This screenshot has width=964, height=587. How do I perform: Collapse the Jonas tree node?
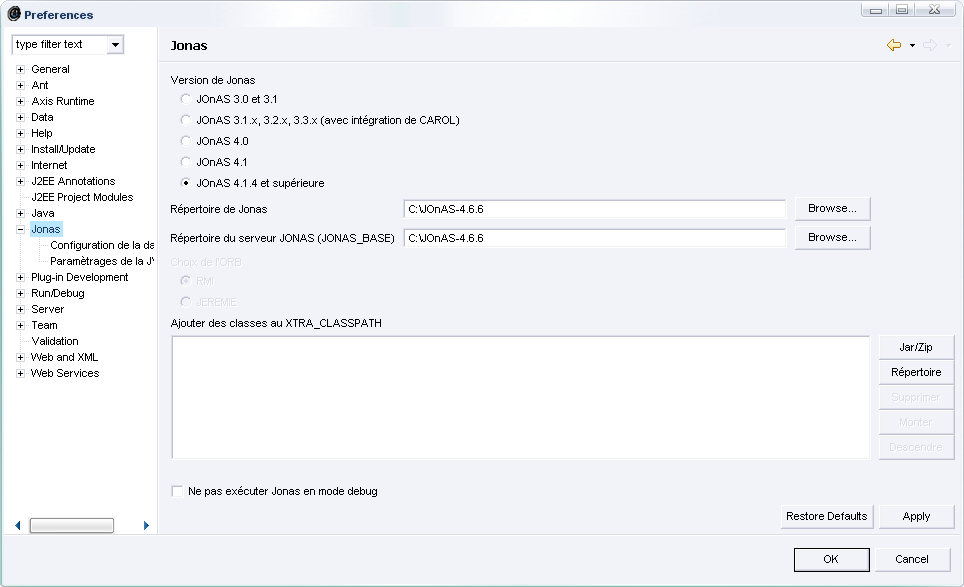[x=20, y=229]
